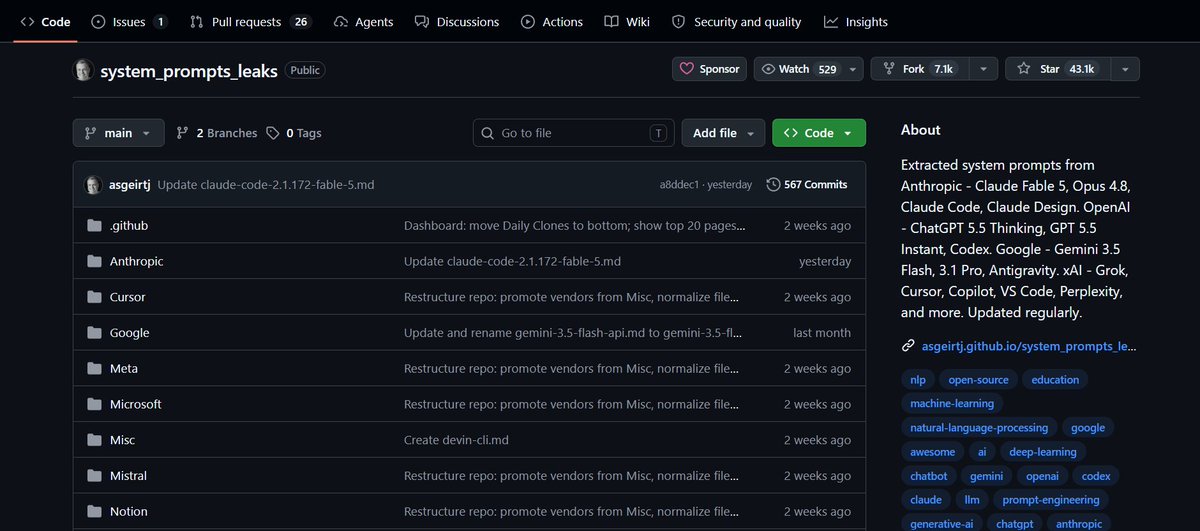View the Insights tab
The width and height of the screenshot is (1200, 531).
click(x=856, y=21)
